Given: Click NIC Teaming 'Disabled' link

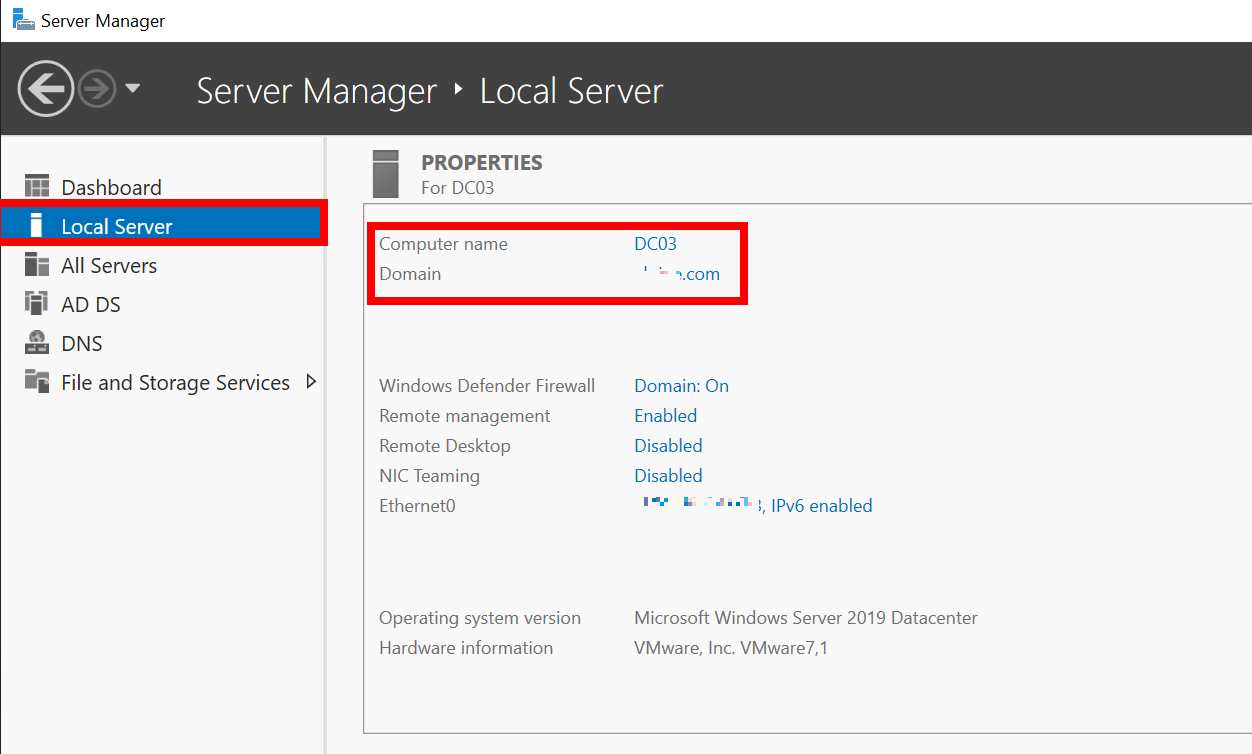Looking at the screenshot, I should point(668,476).
